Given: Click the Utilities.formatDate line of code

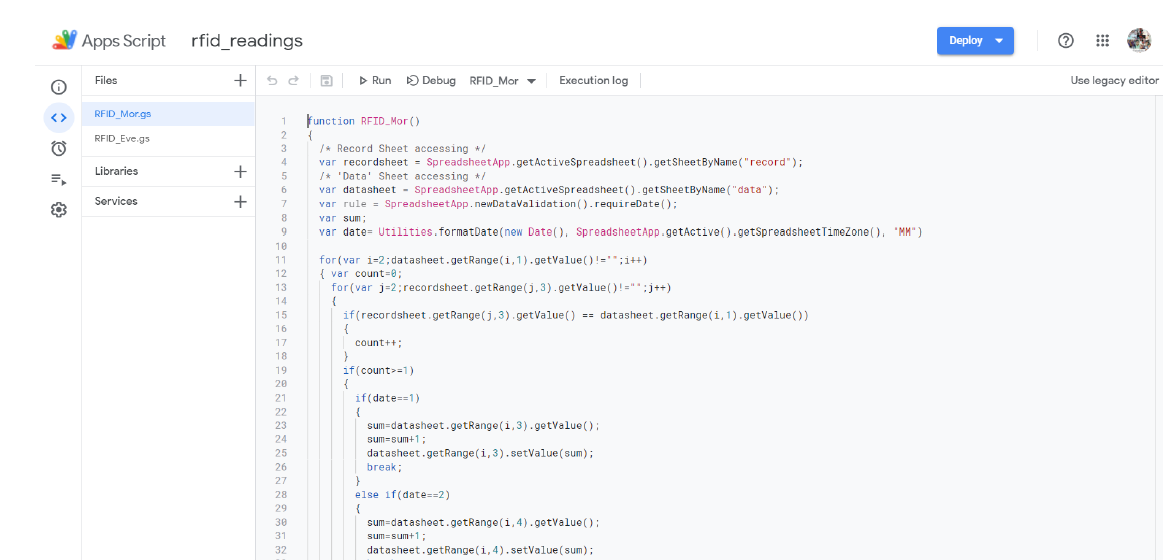Looking at the screenshot, I should coord(621,232).
